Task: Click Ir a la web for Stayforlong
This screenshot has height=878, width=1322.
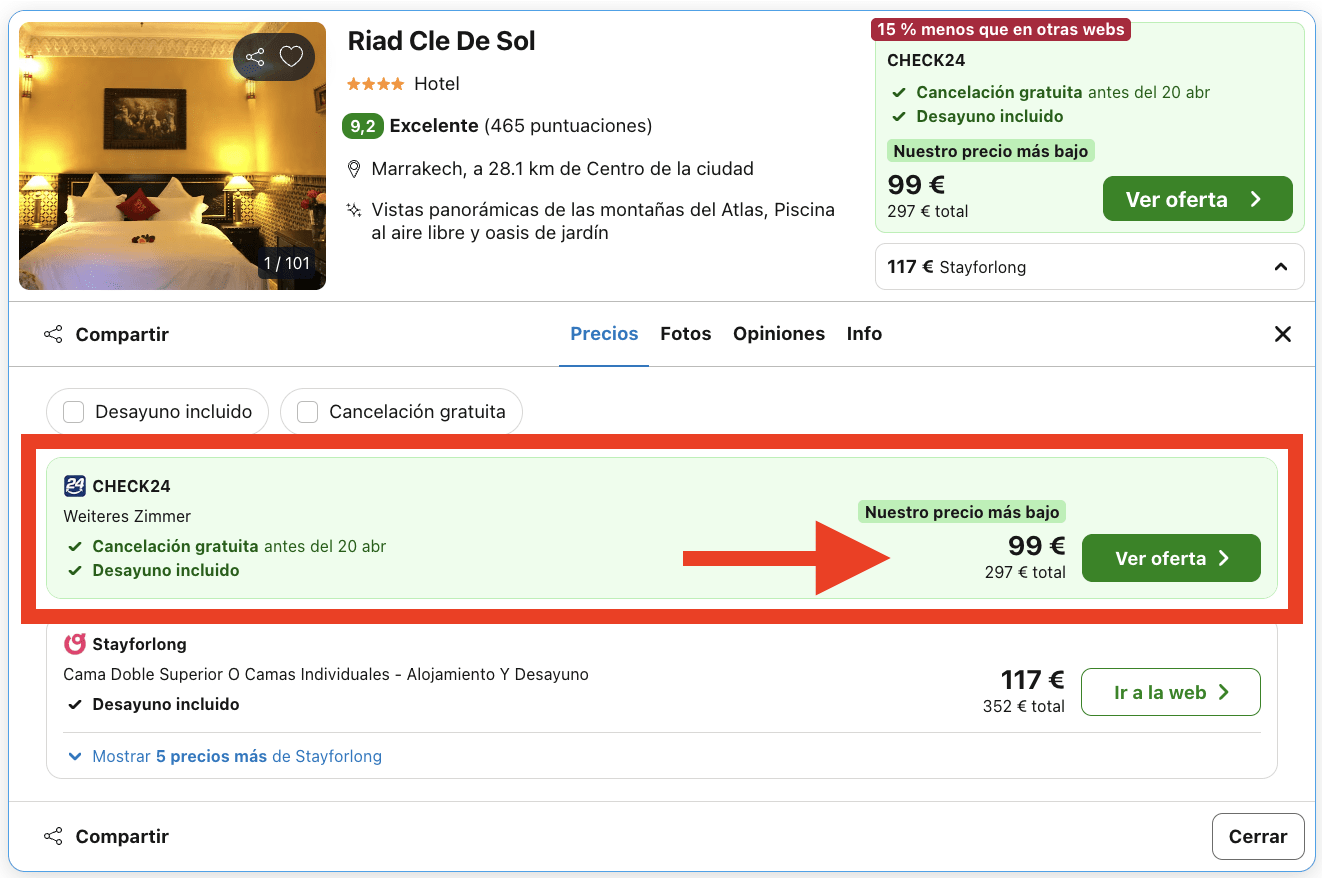Action: tap(1170, 692)
